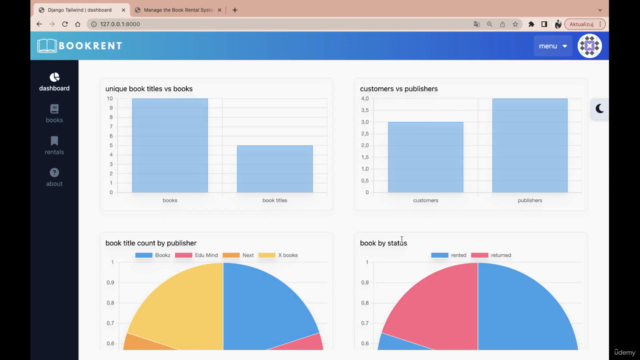Viewport: 640px width, 360px height.
Task: Open the Chrome three-dot menu
Action: [600, 24]
